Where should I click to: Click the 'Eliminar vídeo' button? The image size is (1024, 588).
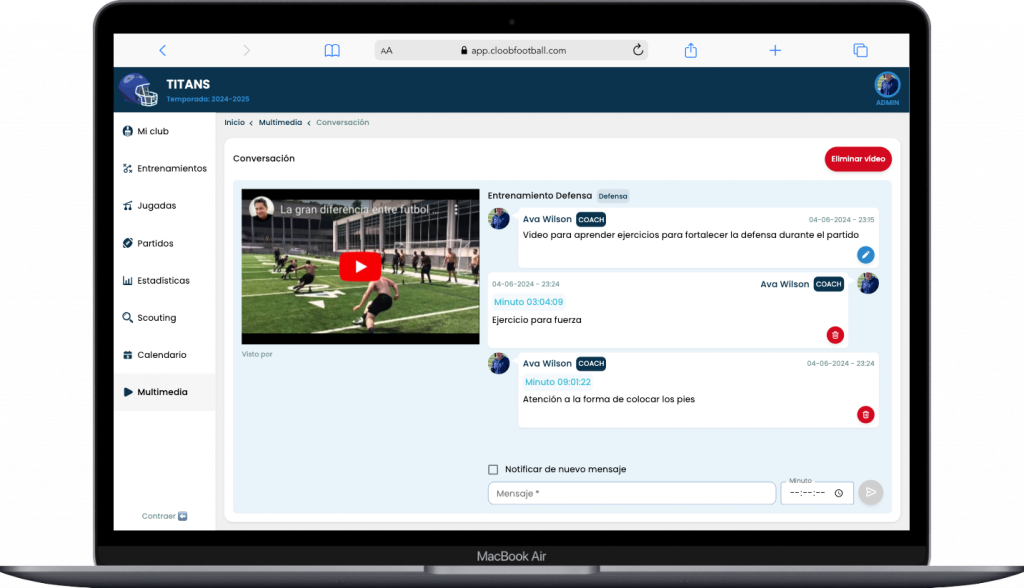(x=857, y=159)
